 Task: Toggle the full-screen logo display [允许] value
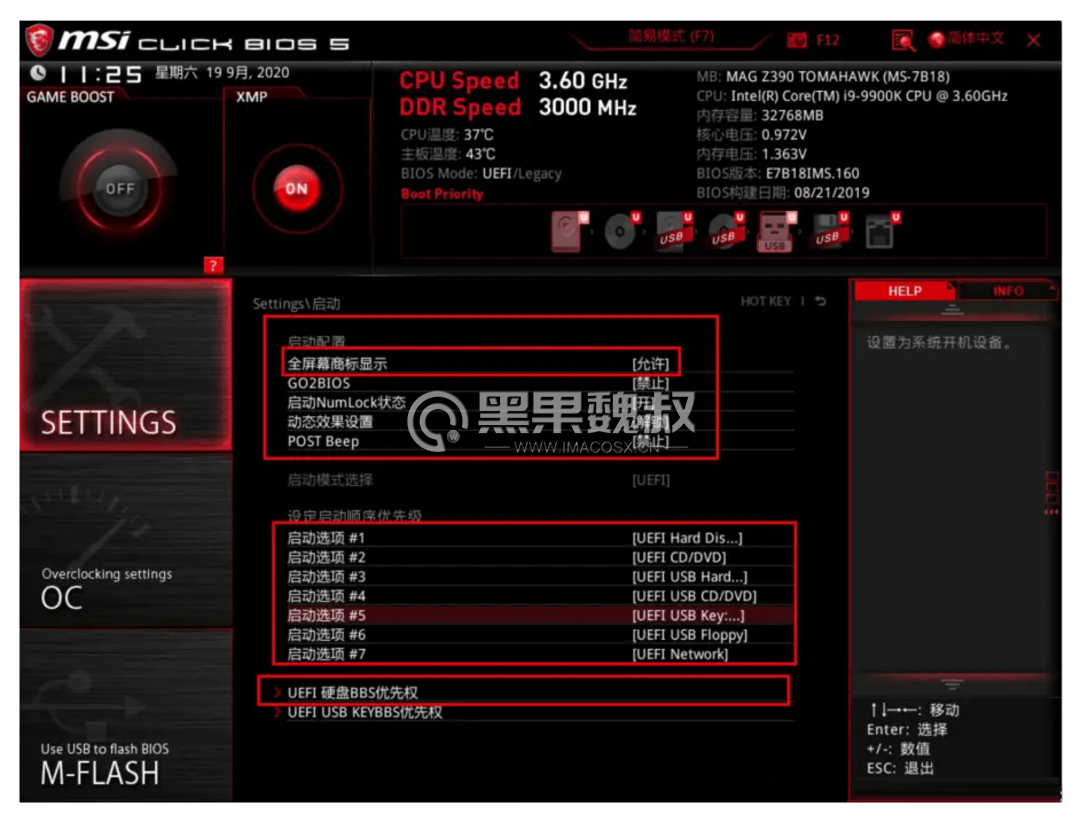pos(650,364)
